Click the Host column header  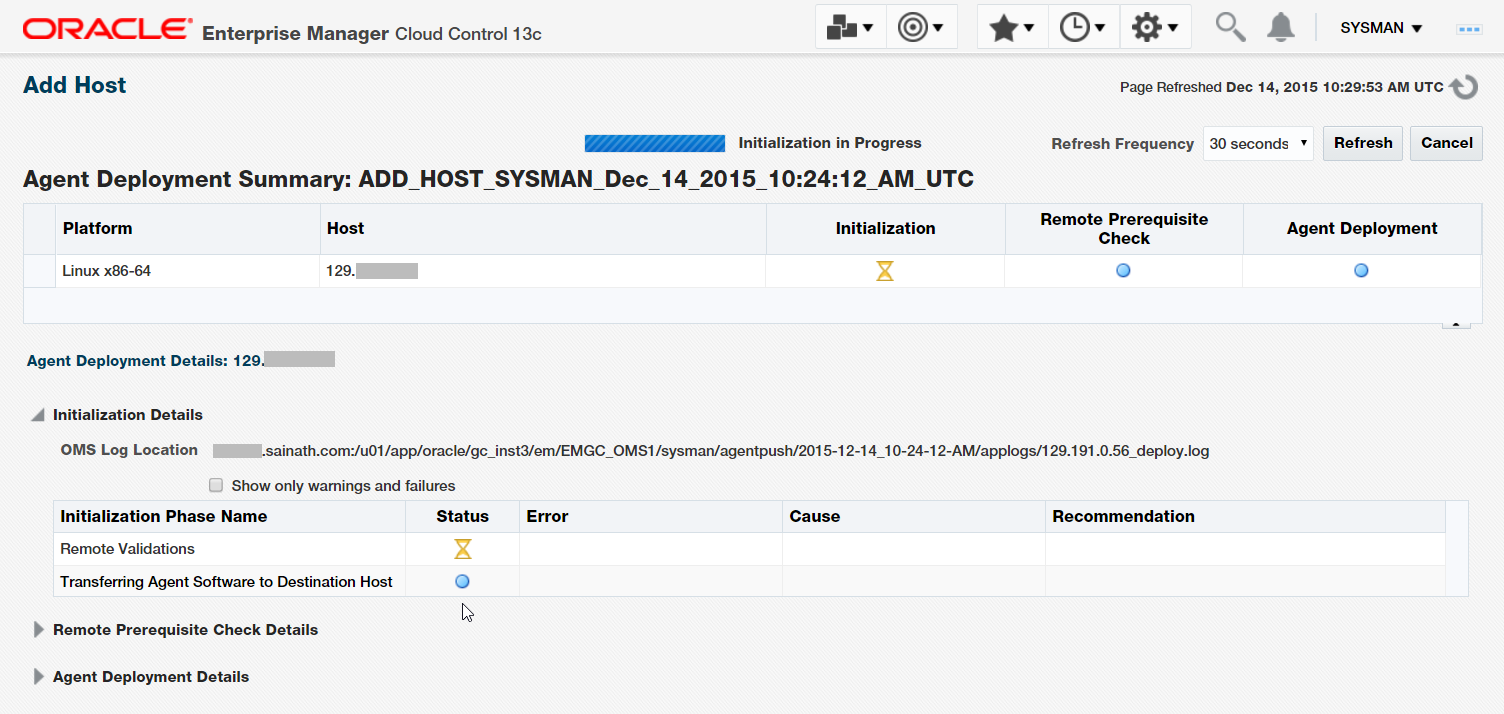(543, 229)
